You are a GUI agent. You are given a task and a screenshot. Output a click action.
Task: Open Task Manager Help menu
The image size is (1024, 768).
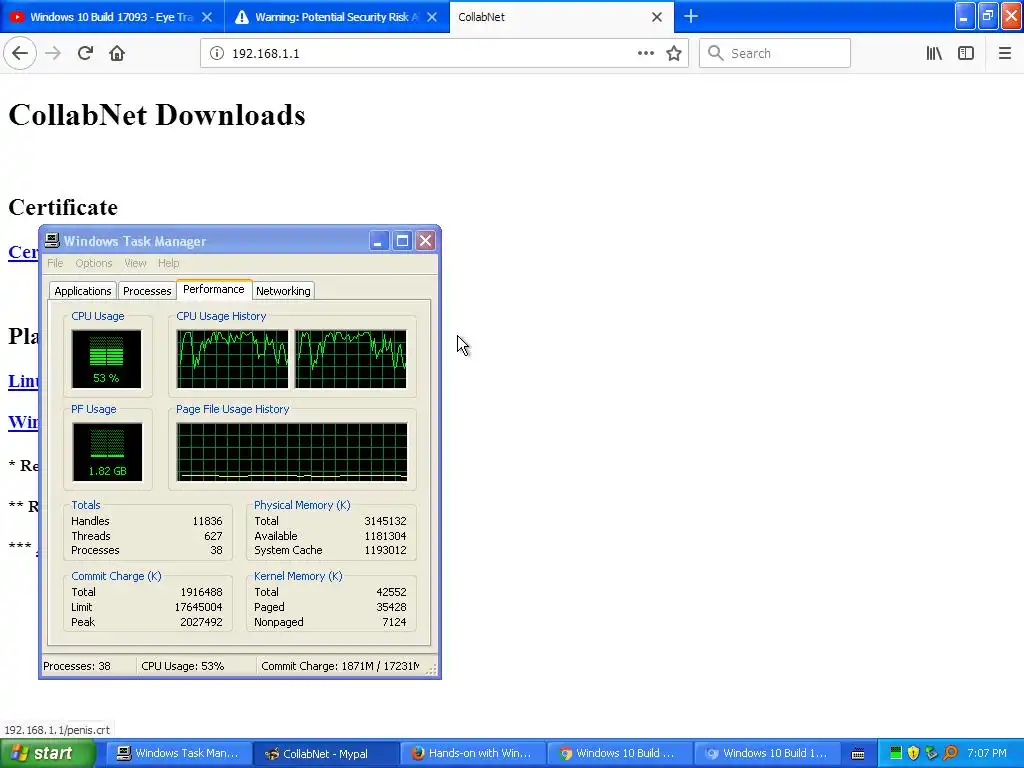(168, 263)
